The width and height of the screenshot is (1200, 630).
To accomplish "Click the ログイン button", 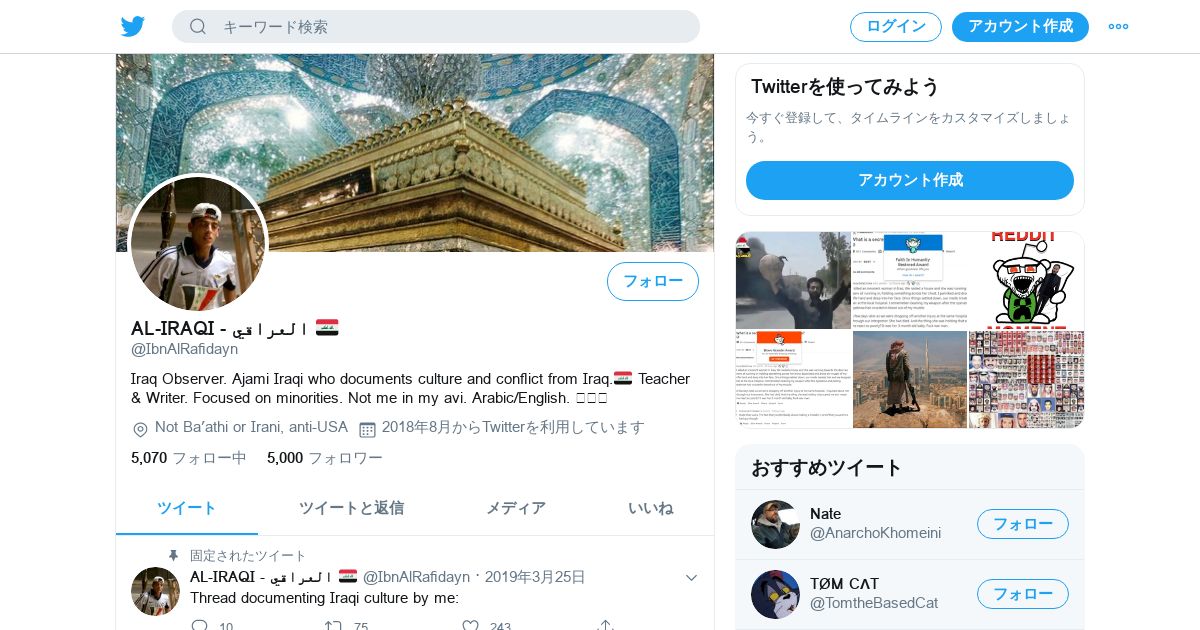I will click(x=896, y=27).
